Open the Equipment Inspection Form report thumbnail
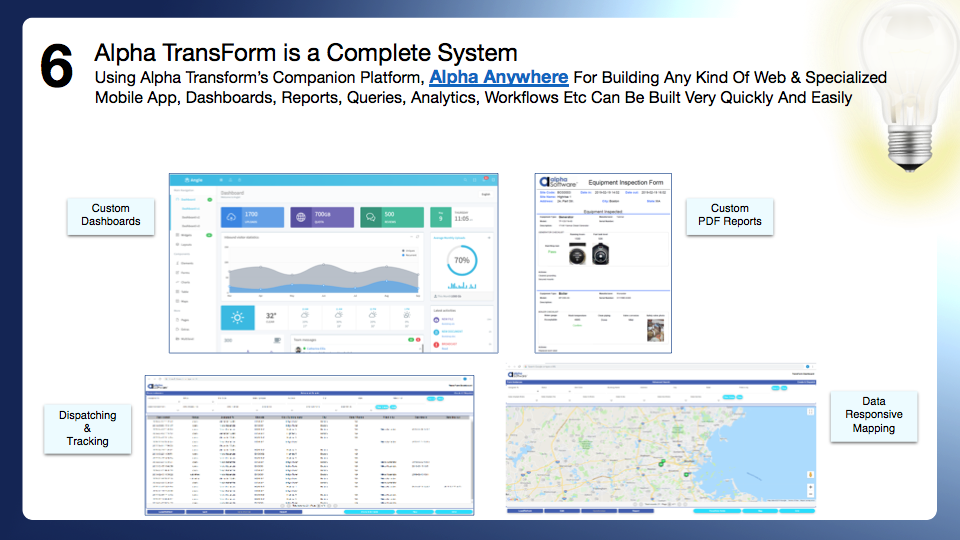This screenshot has width=960, height=540. (603, 263)
